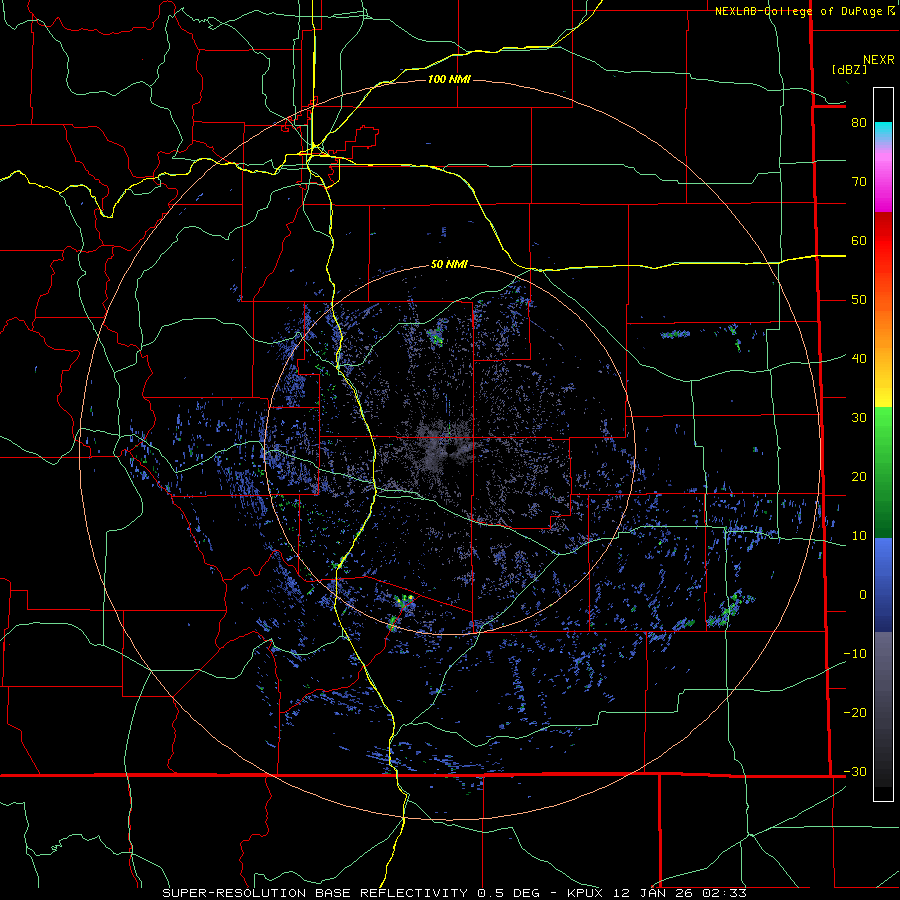This screenshot has width=900, height=900.
Task: Click the 0 value on the dBZ scale
Action: point(863,595)
